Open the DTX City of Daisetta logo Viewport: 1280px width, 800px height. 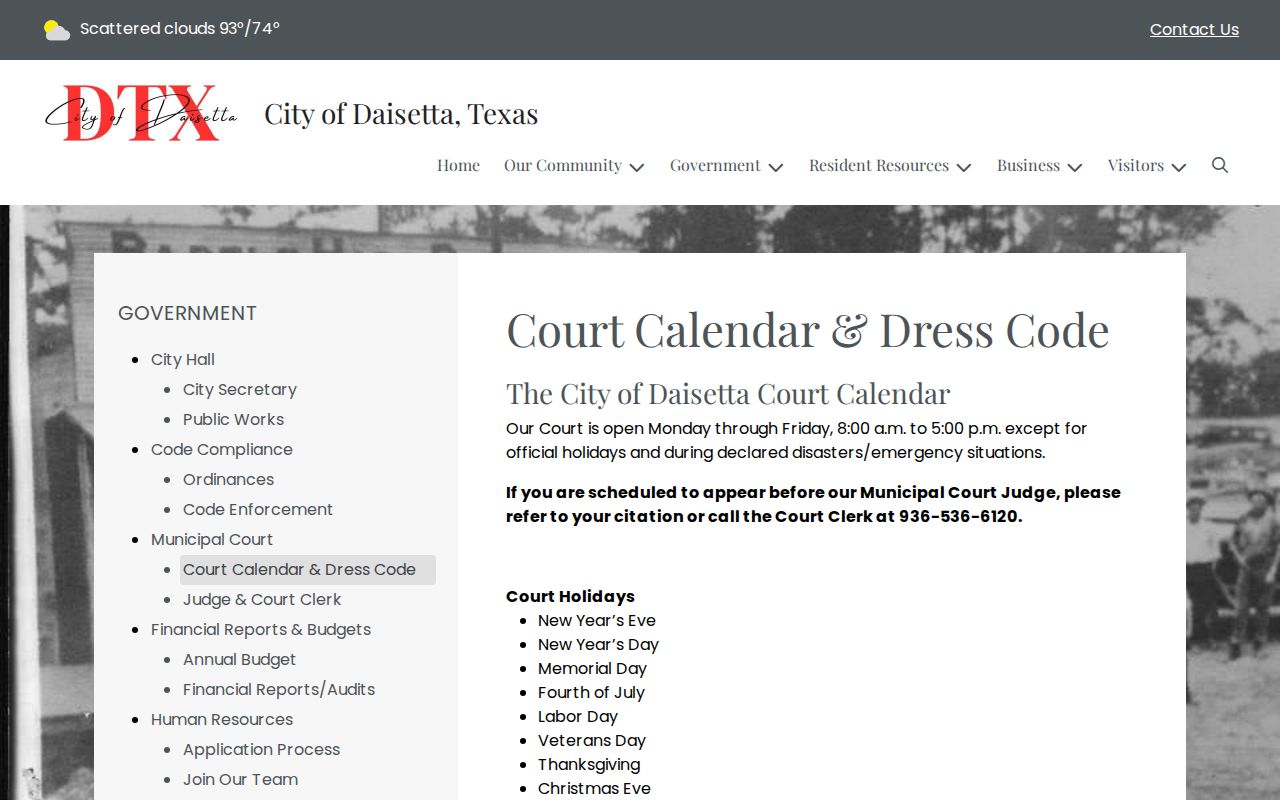141,113
